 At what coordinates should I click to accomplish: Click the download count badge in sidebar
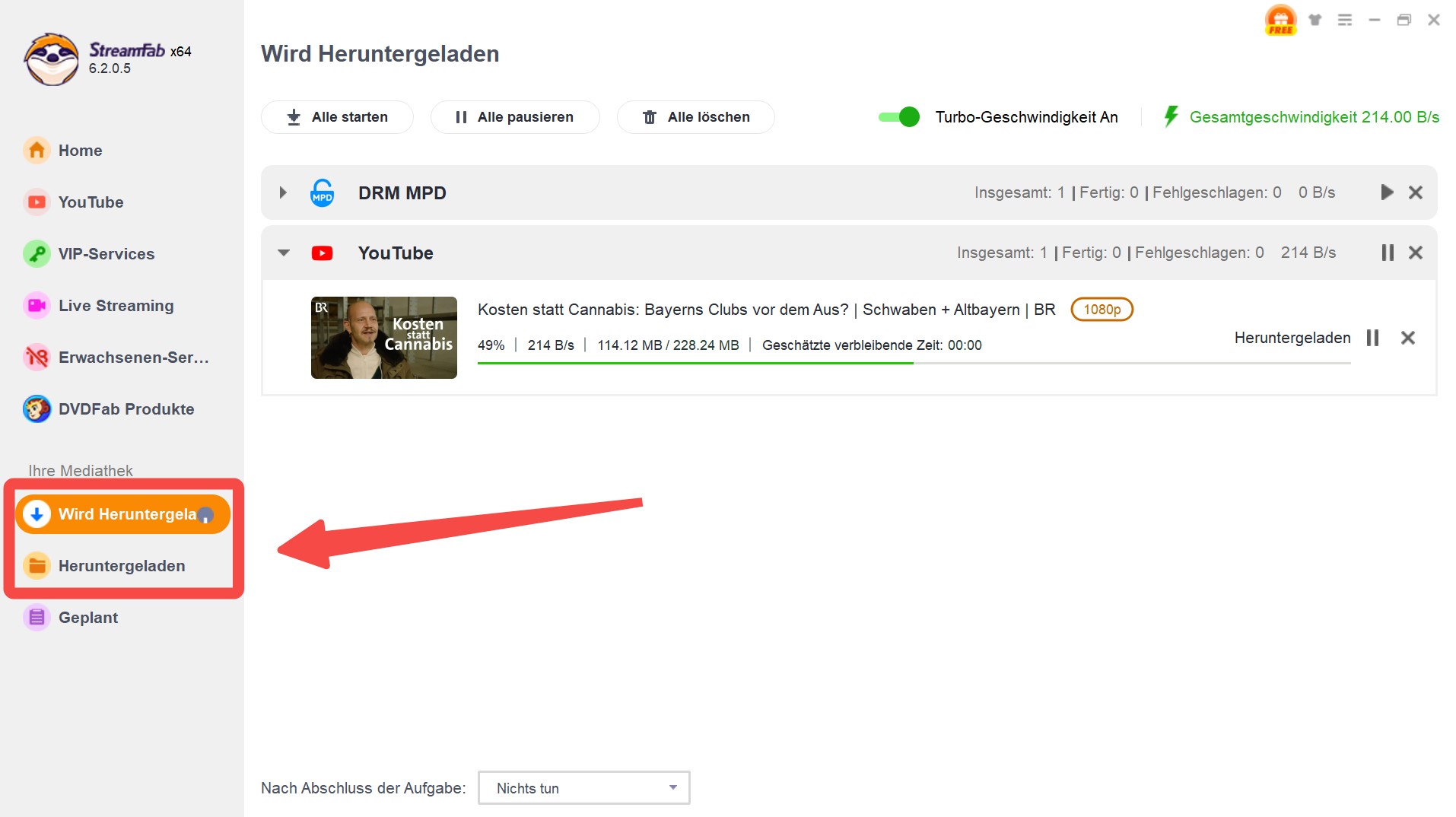coord(205,515)
